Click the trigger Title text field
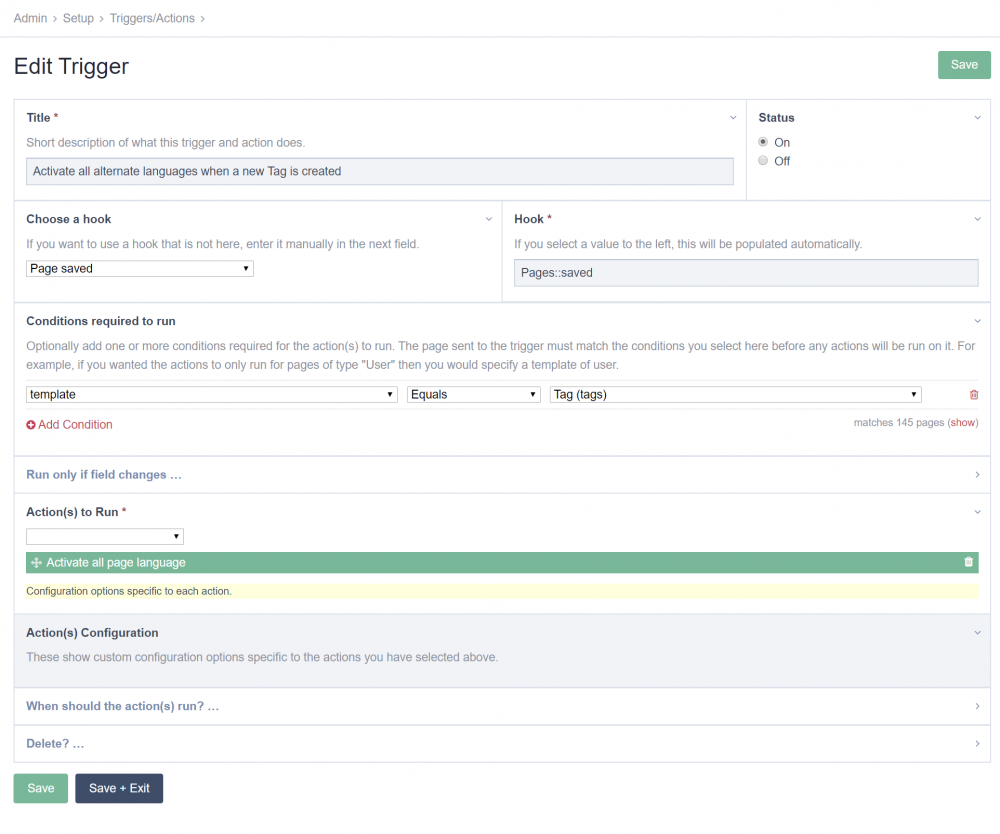This screenshot has width=1000, height=834. point(379,172)
